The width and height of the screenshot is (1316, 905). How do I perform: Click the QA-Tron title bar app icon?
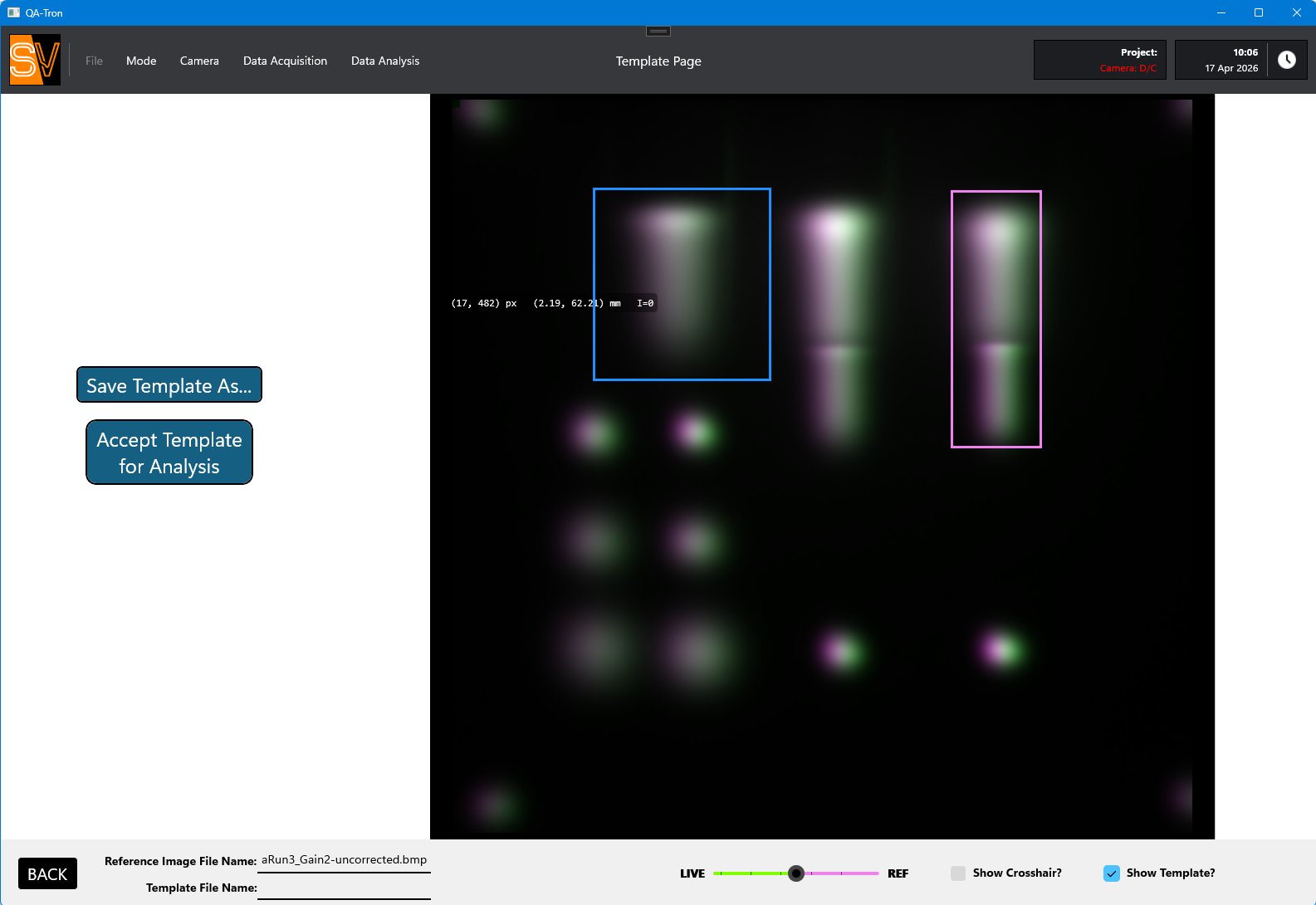13,12
